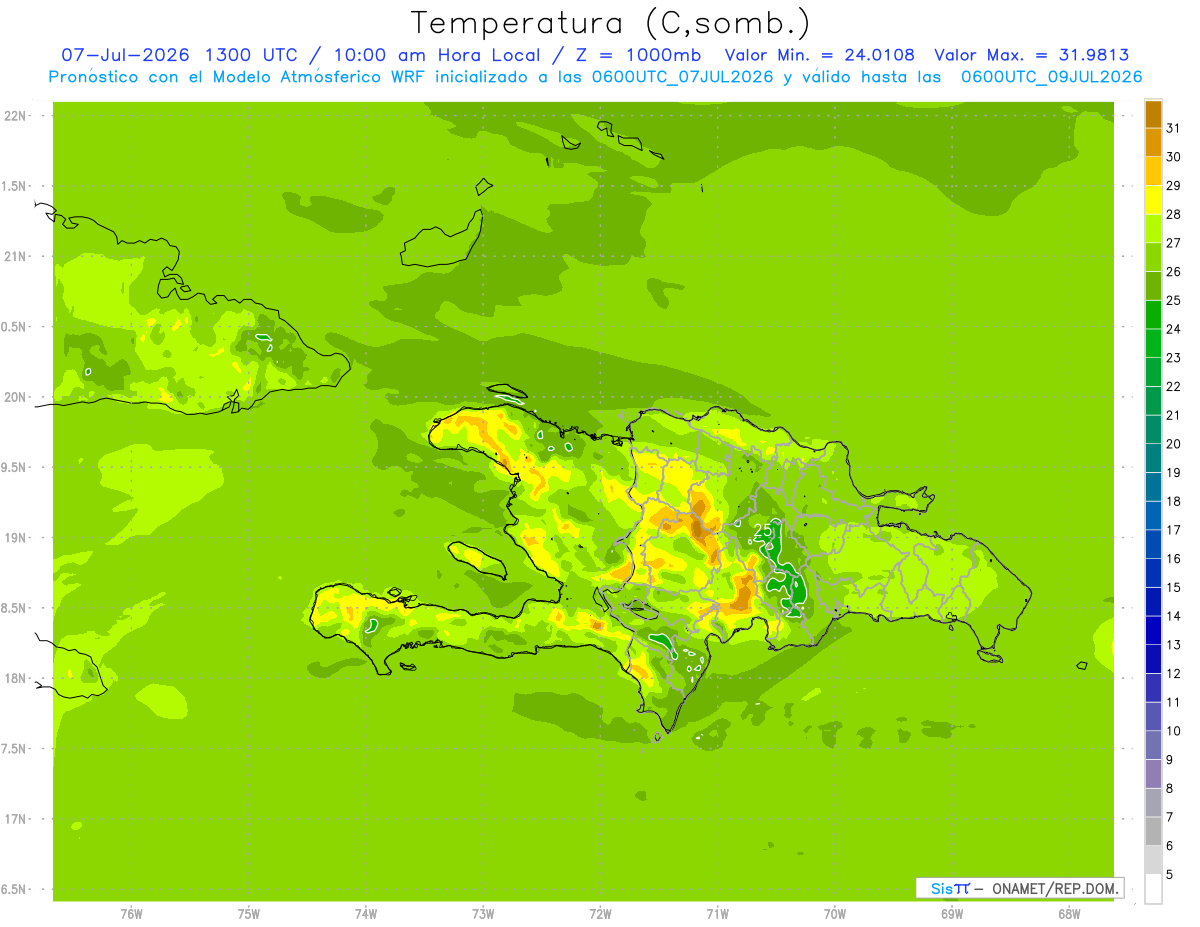Screen dimensions: 1200x927
Task: Click the '25' contour label on the map
Action: pos(762,529)
